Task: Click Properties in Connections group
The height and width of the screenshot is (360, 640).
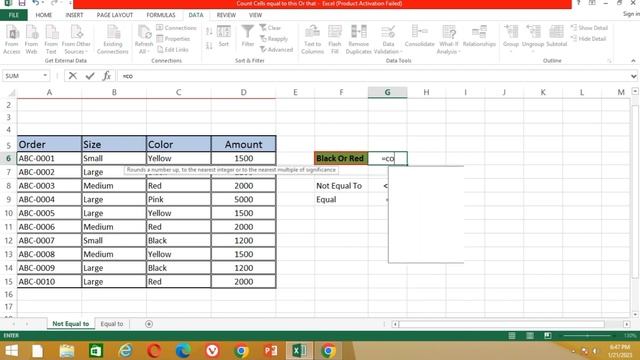Action: tap(173, 39)
